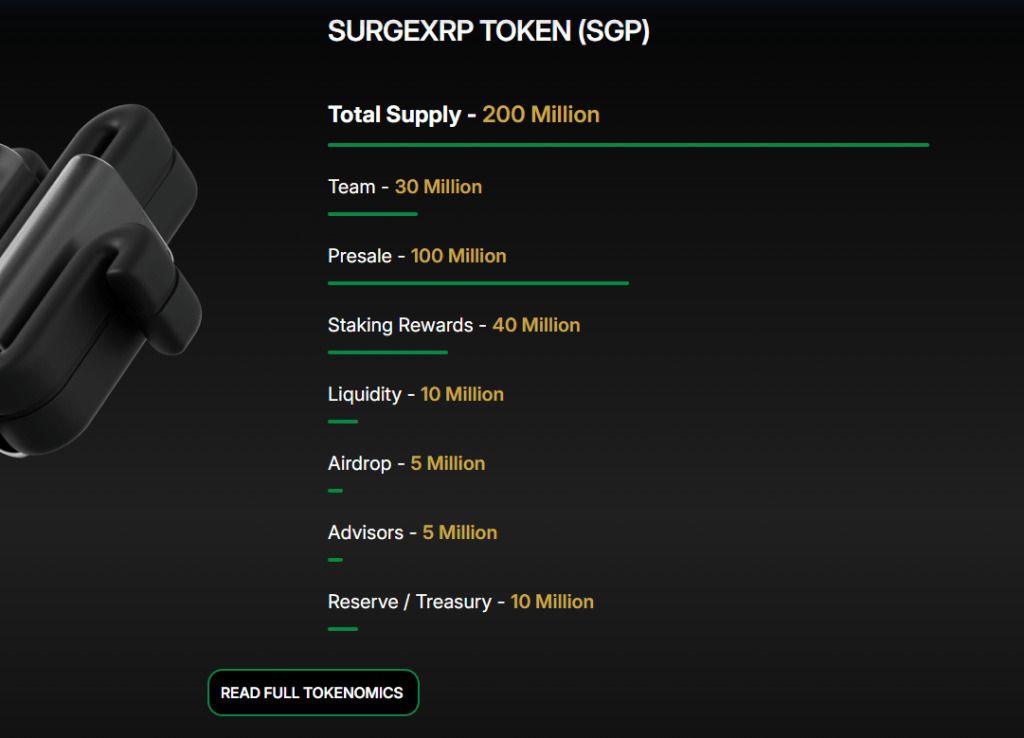The height and width of the screenshot is (738, 1024).
Task: Click the Total Supply green progress bar
Action: pos(628,145)
